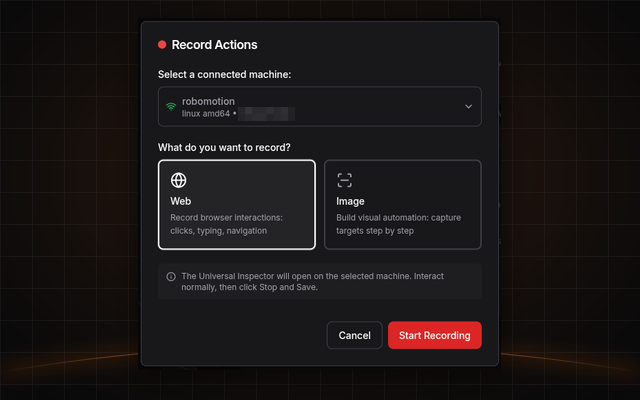Click 'Build visual automation' description text
640x400 pixels.
(x=398, y=224)
